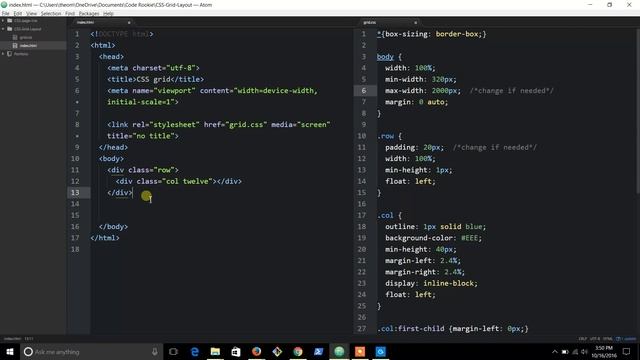
Task: Open the Windows Start menu
Action: tap(9, 352)
